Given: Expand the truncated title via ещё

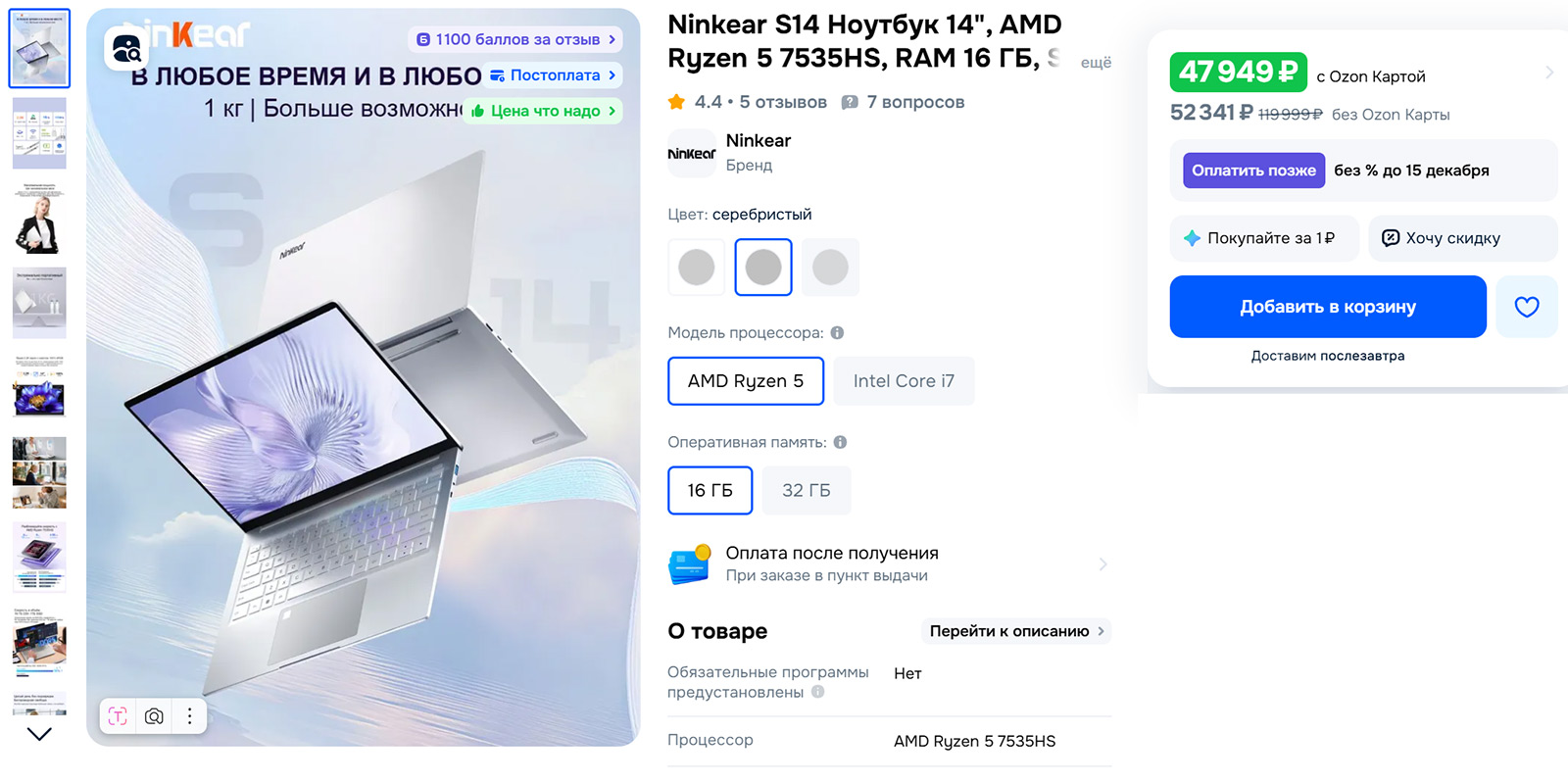Looking at the screenshot, I should click(x=1096, y=63).
